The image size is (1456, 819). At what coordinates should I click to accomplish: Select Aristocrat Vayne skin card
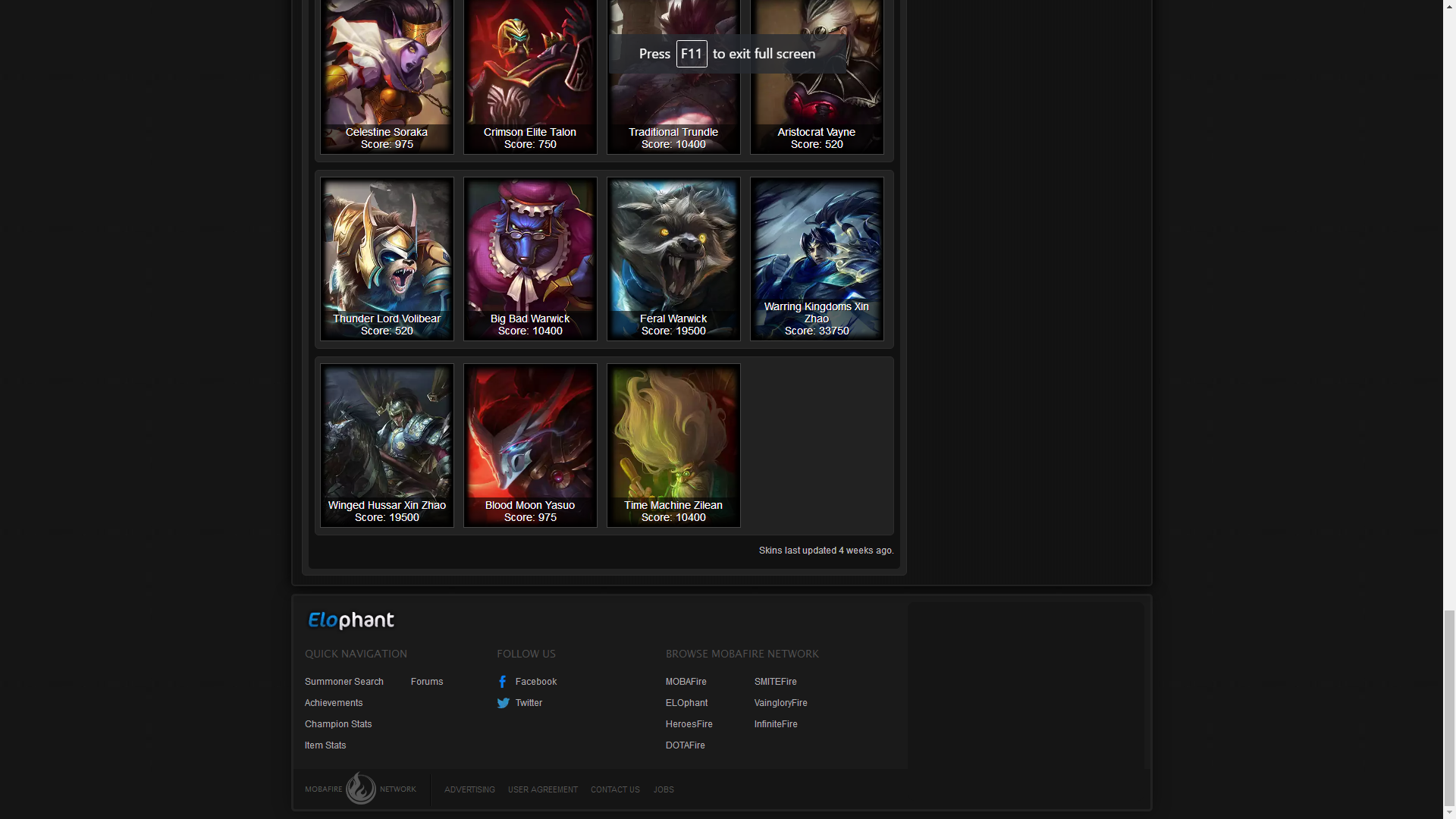click(817, 76)
